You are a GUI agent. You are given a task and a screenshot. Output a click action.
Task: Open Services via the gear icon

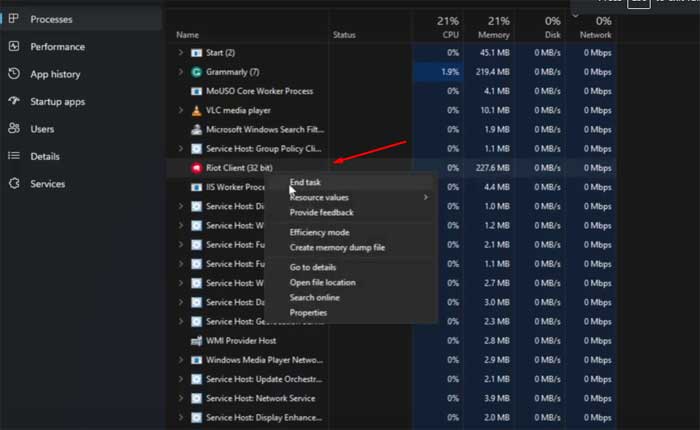(x=14, y=184)
